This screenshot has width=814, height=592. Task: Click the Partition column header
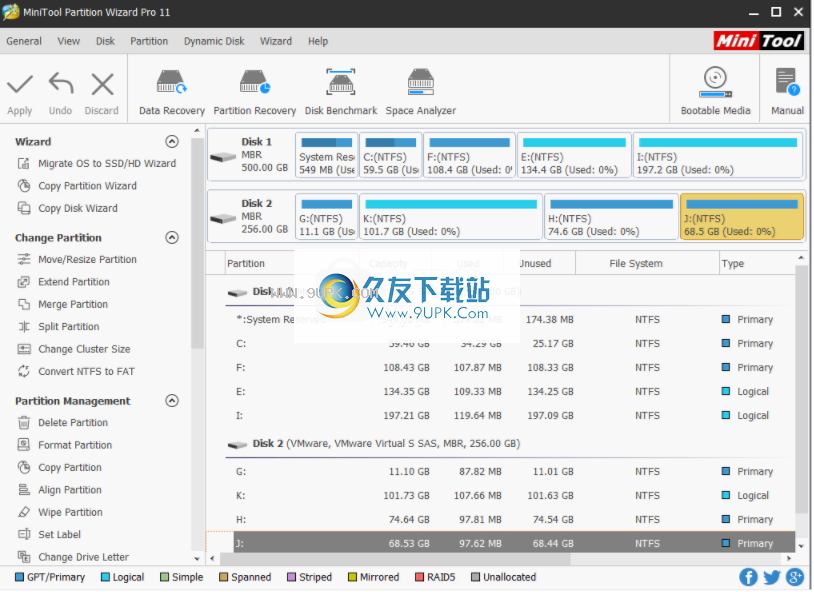246,263
